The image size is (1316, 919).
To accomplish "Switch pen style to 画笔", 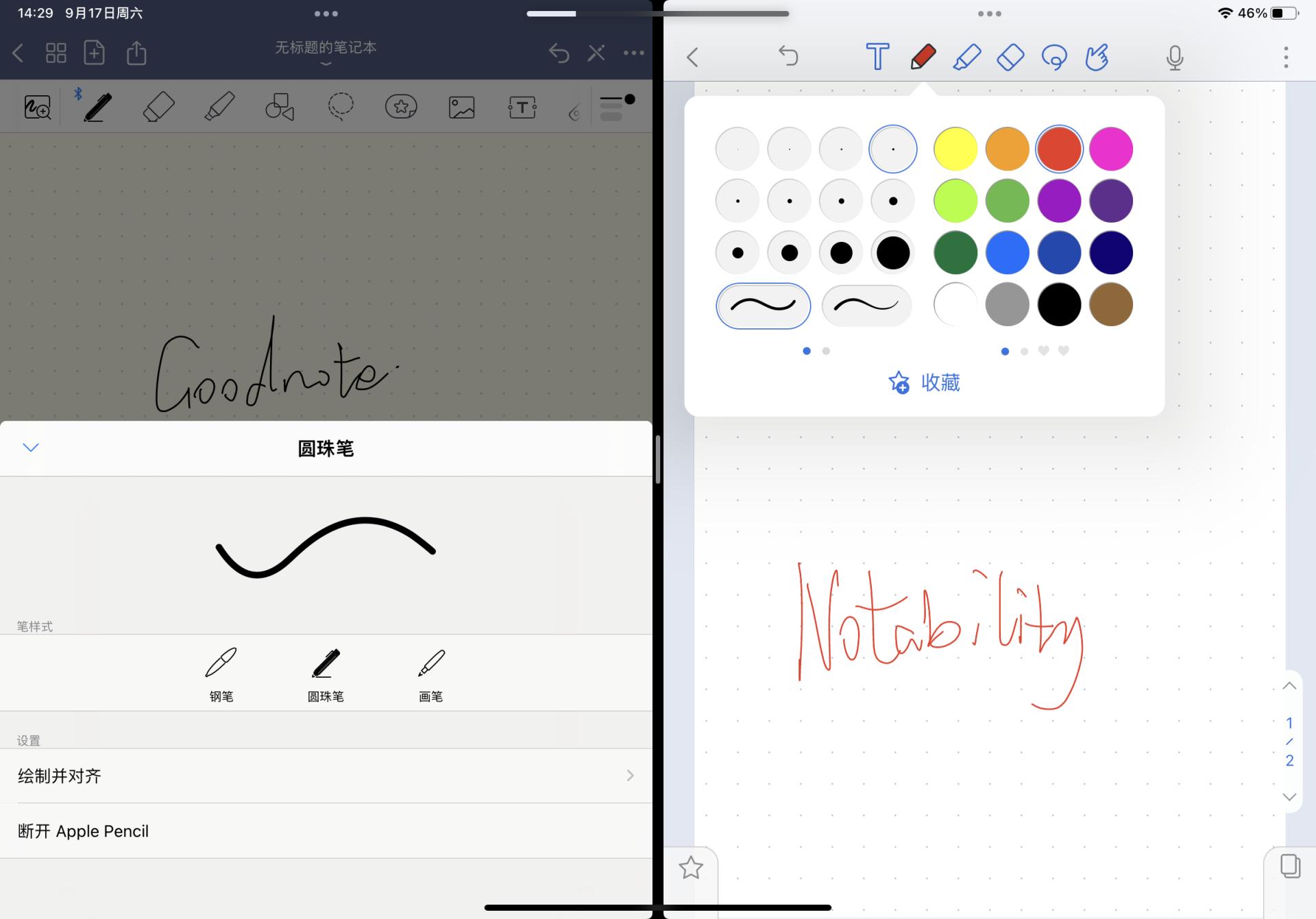I will (x=430, y=674).
